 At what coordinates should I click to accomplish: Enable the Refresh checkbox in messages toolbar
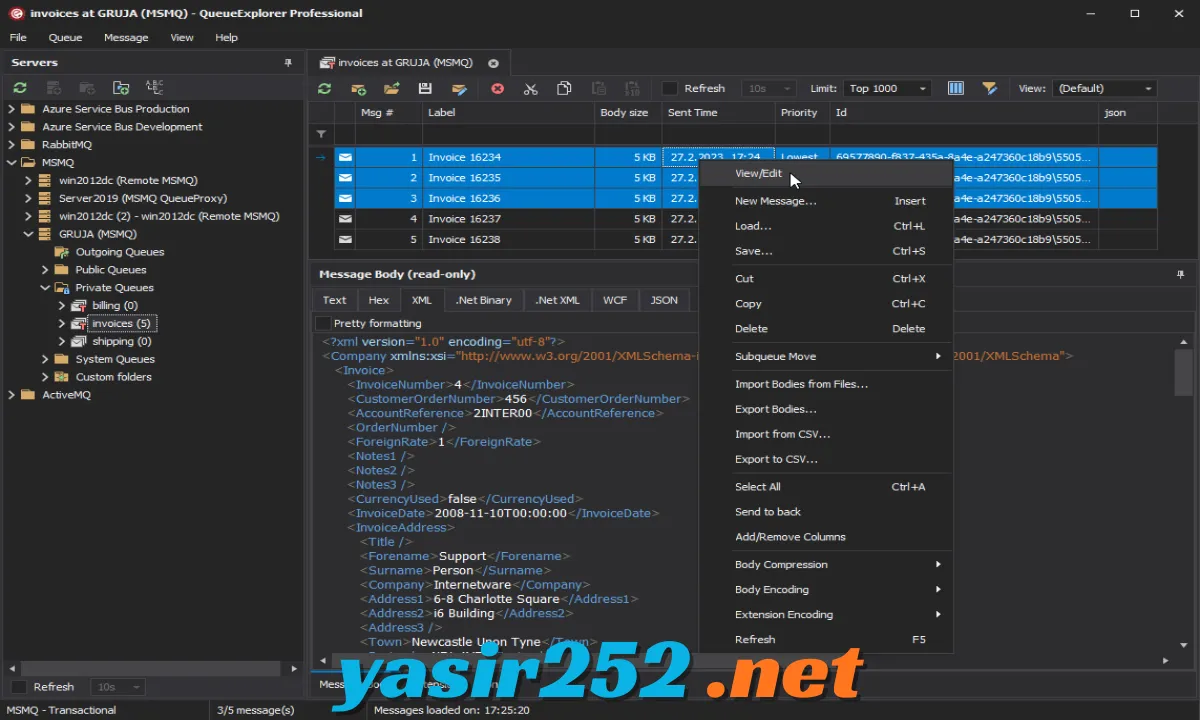[x=670, y=88]
